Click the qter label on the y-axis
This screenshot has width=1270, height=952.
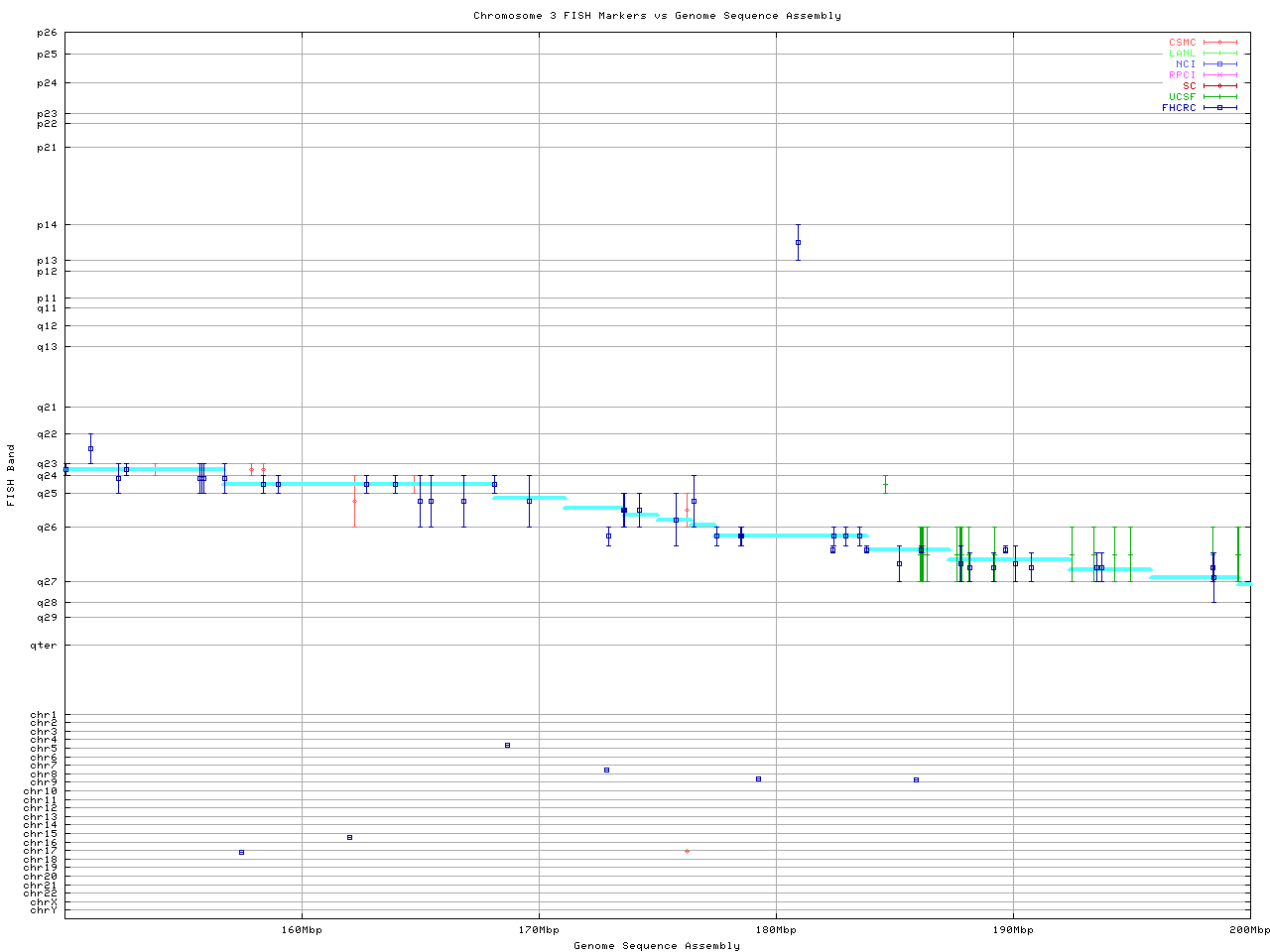point(46,646)
